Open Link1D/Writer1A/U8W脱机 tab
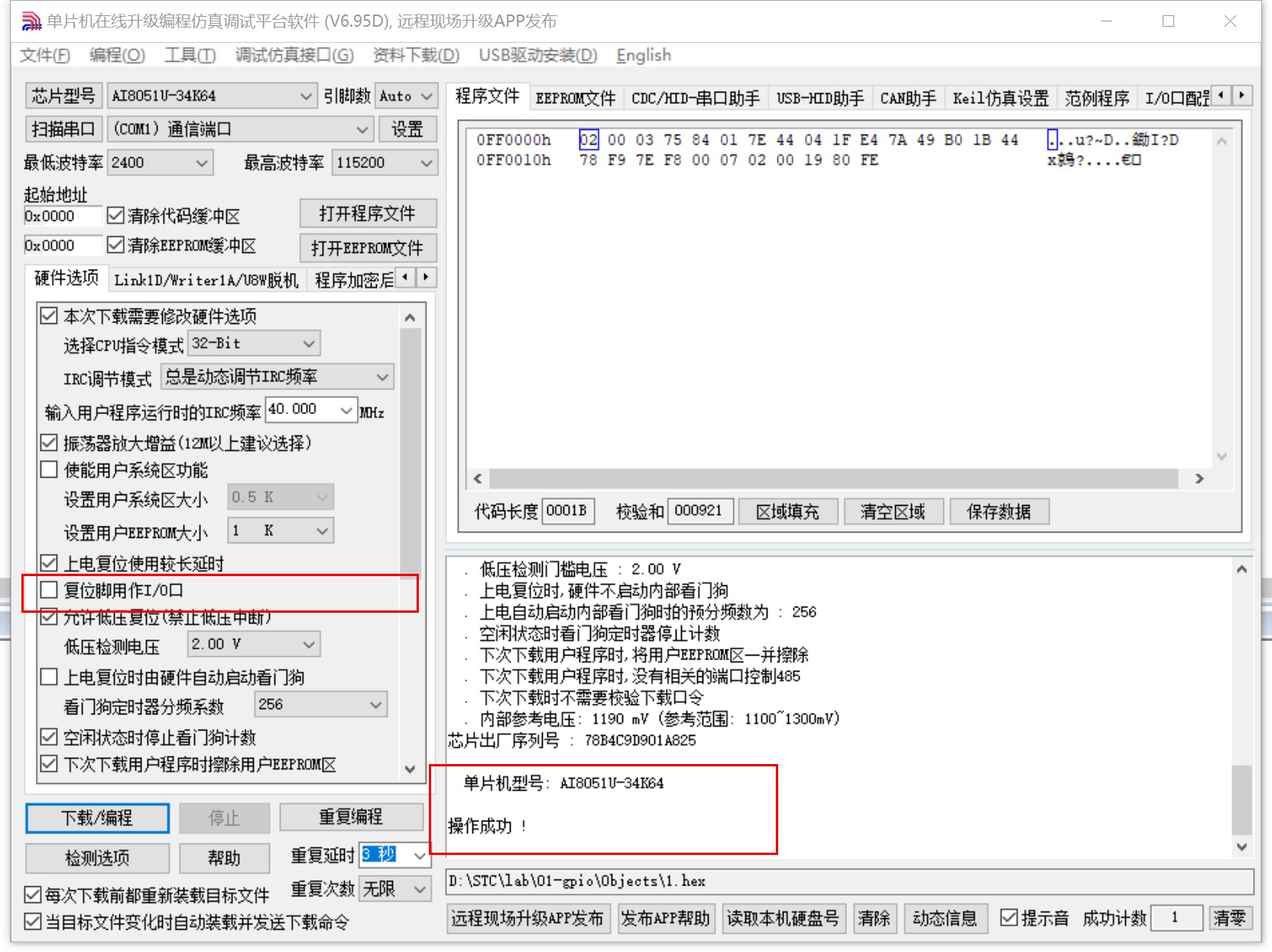Viewport: 1272px width, 952px height. click(x=206, y=280)
